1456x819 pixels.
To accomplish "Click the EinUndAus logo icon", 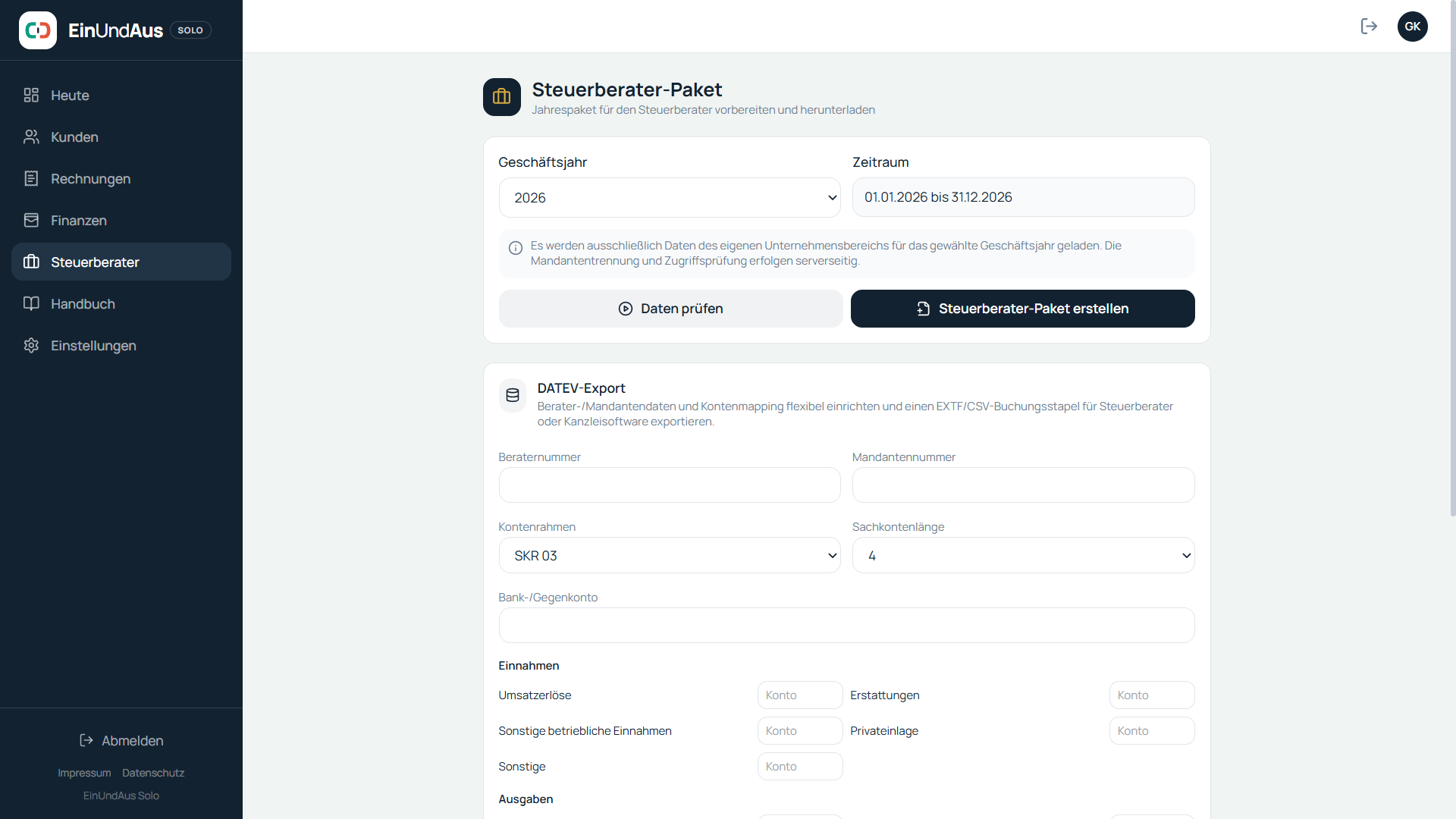I will click(x=38, y=30).
